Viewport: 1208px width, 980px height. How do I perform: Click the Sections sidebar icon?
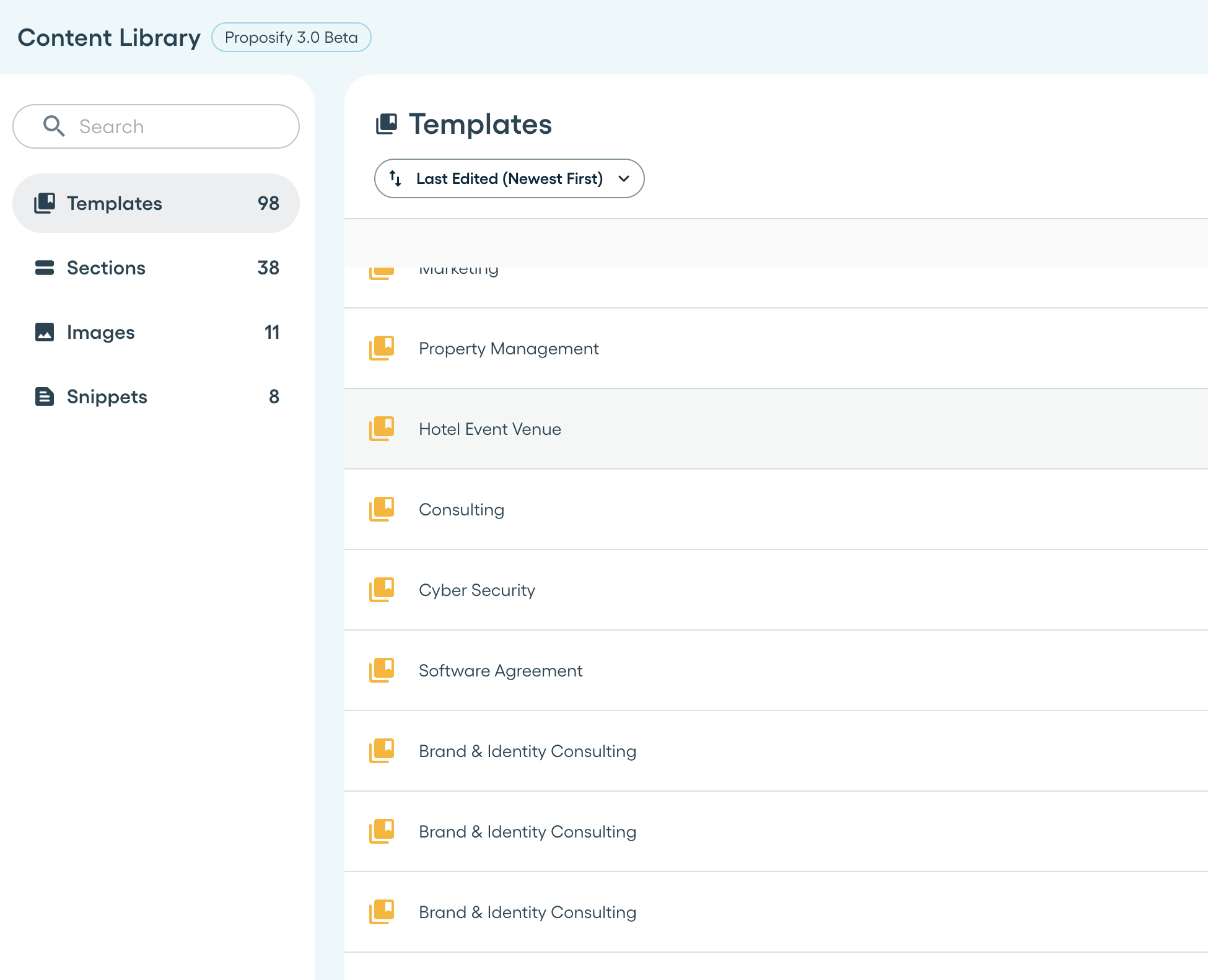[45, 268]
